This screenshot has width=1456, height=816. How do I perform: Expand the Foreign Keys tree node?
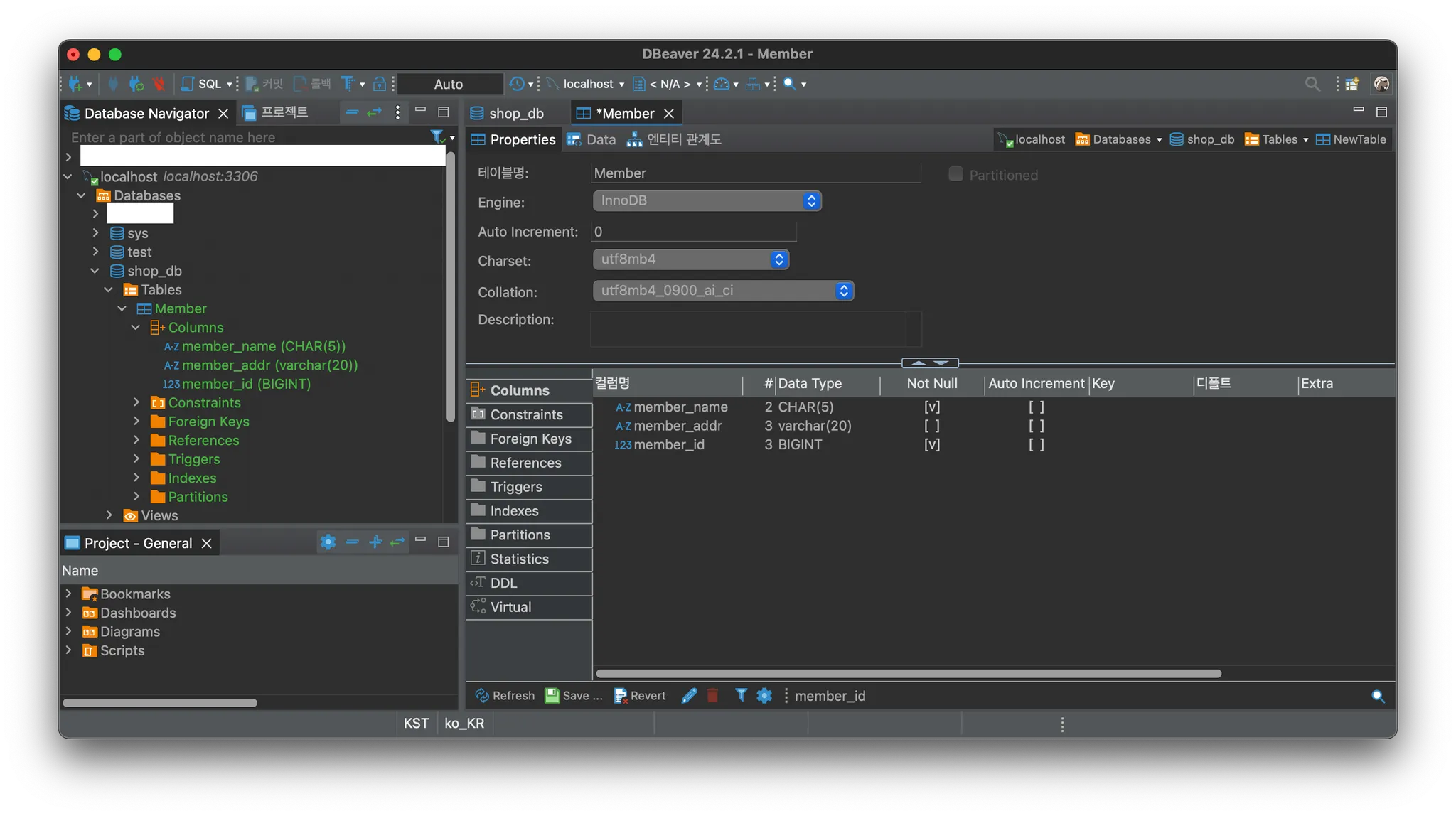coord(136,422)
